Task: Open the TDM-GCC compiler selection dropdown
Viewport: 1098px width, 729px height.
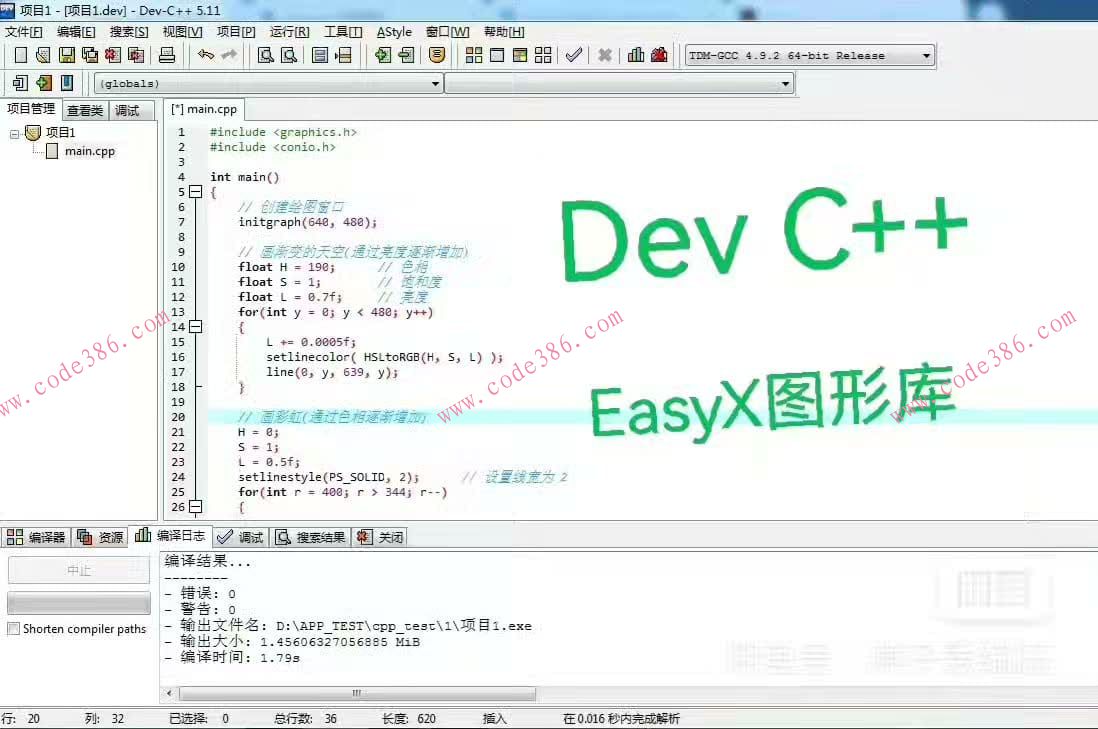Action: (926, 55)
